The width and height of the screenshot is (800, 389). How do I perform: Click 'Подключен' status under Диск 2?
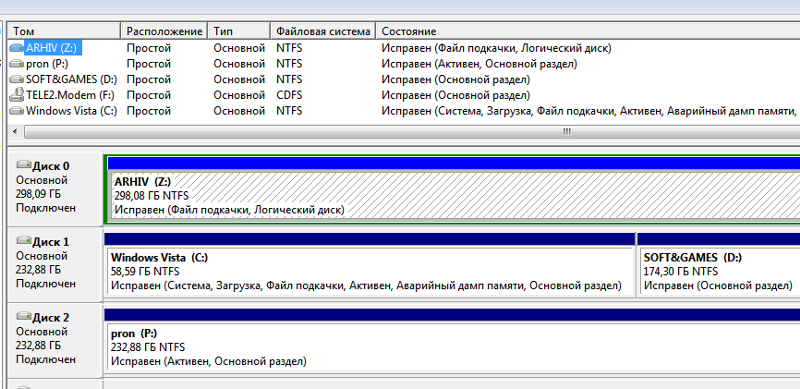[x=46, y=359]
